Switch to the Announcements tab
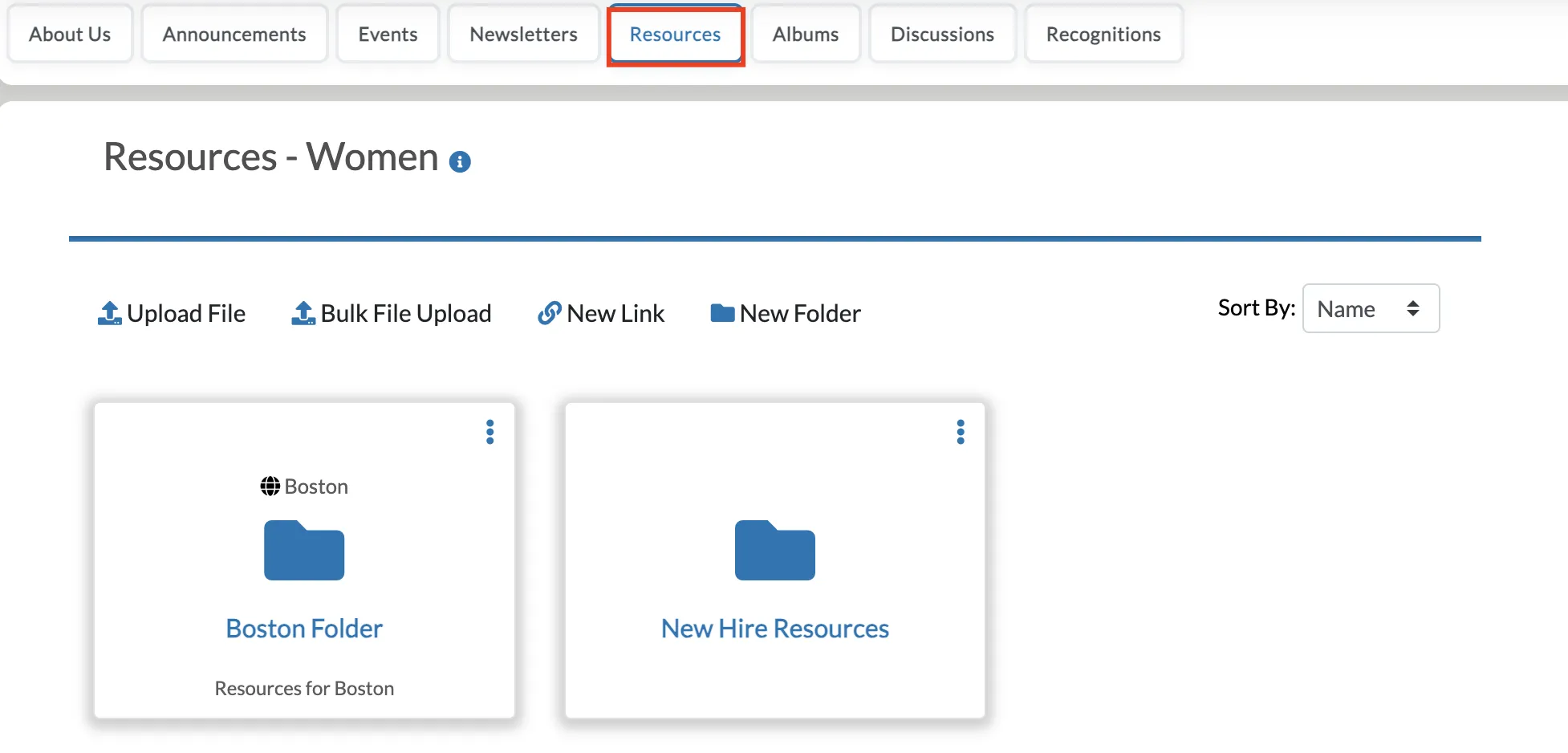The width and height of the screenshot is (1568, 753). [234, 35]
